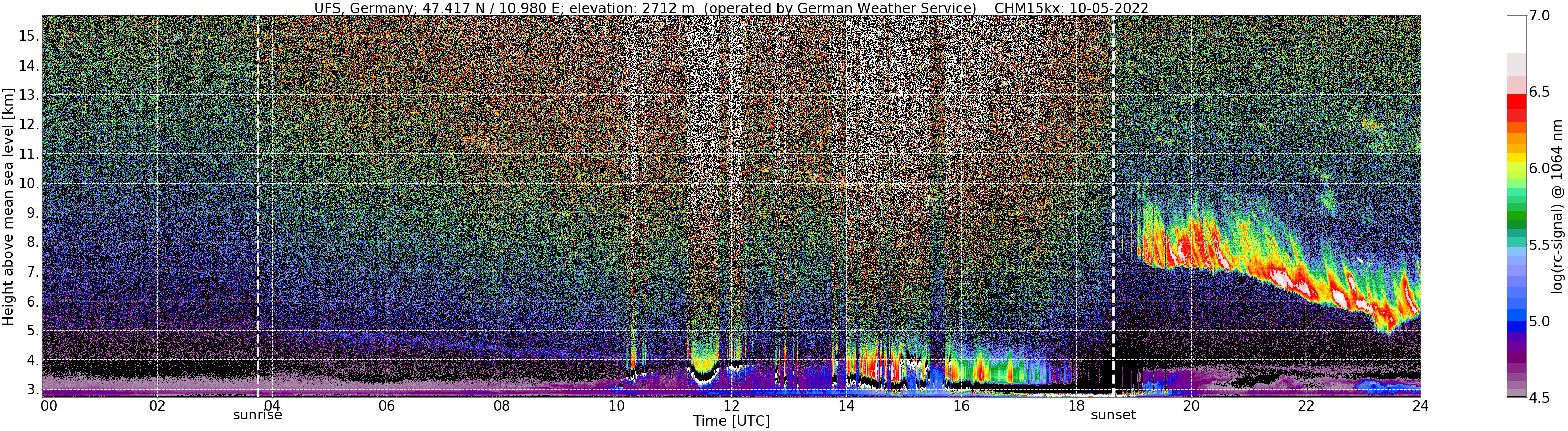Click the height axis tick label 7.
The height and width of the screenshot is (431, 1568).
33,272
